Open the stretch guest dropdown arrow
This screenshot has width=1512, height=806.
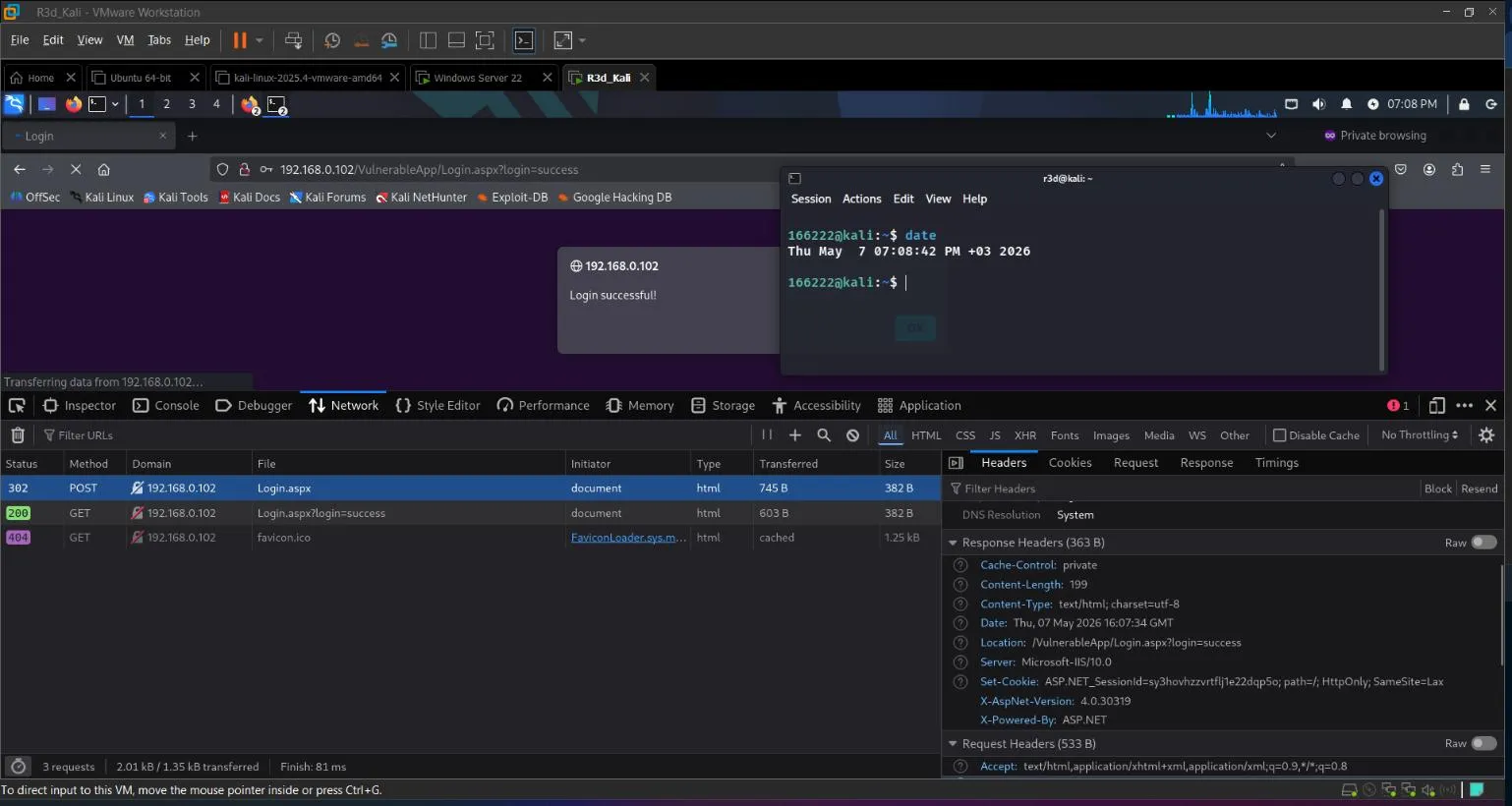click(x=583, y=40)
